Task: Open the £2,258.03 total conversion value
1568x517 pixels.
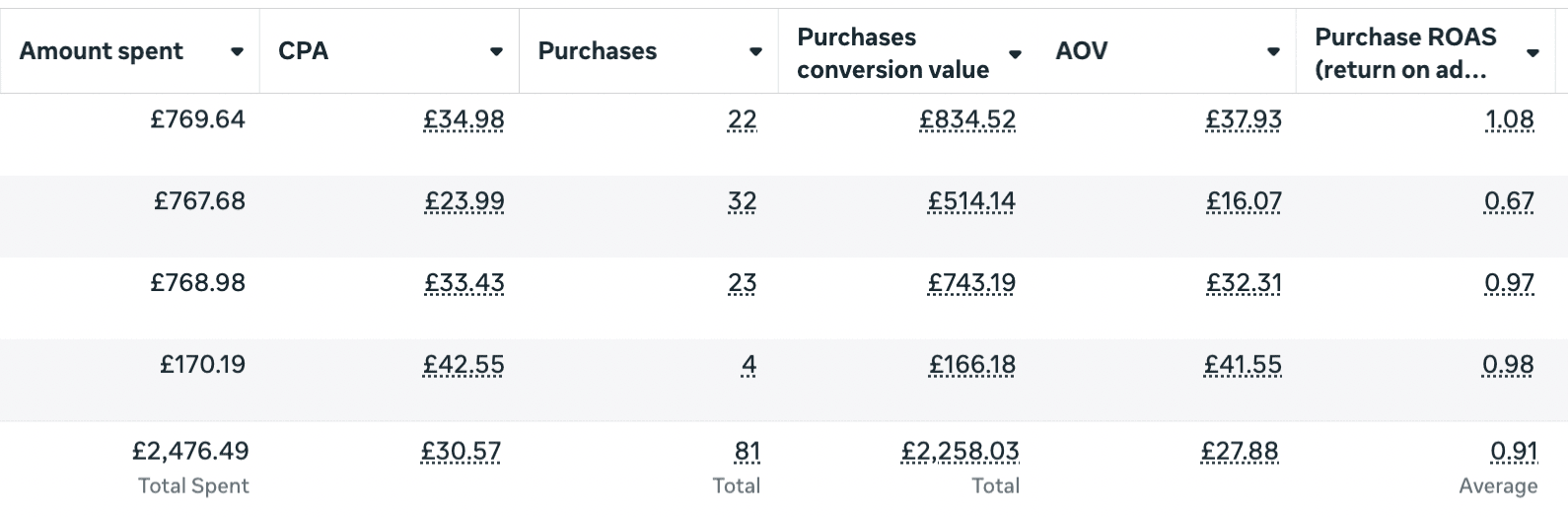Action: click(960, 452)
